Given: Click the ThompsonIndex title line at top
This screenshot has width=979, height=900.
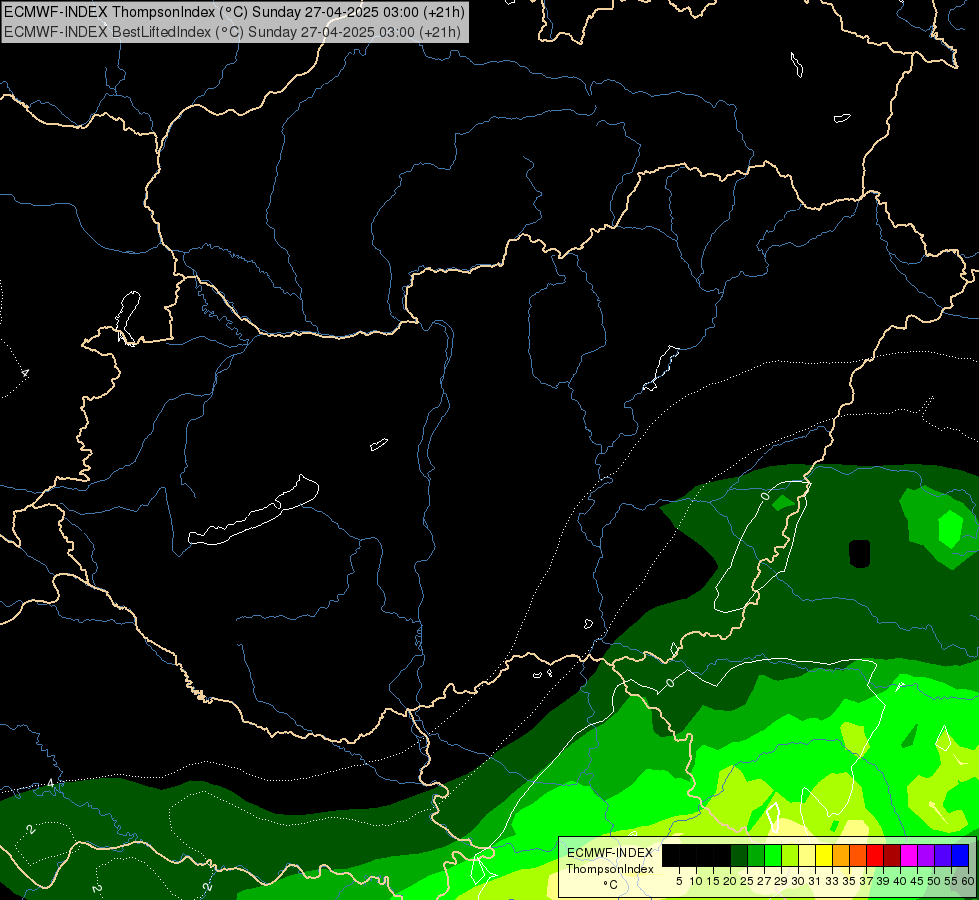Looking at the screenshot, I should click(234, 12).
